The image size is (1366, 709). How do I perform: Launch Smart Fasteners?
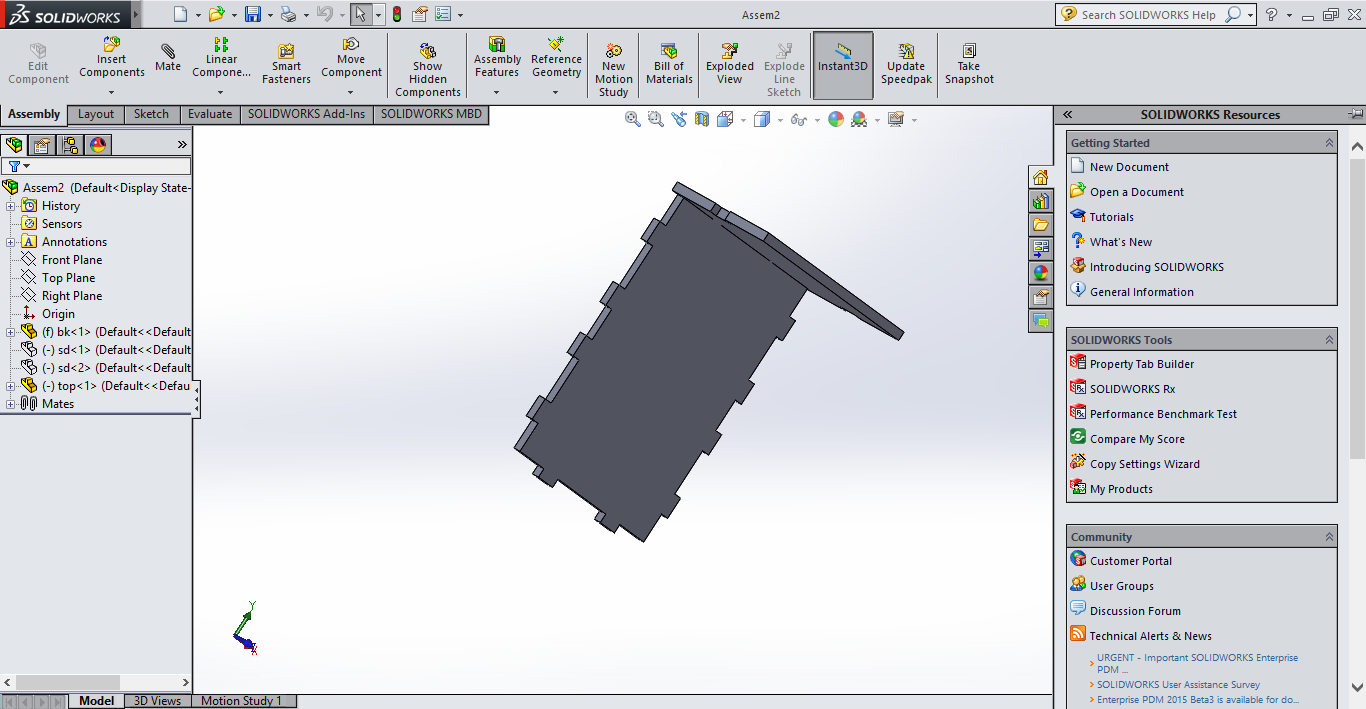pyautogui.click(x=286, y=65)
